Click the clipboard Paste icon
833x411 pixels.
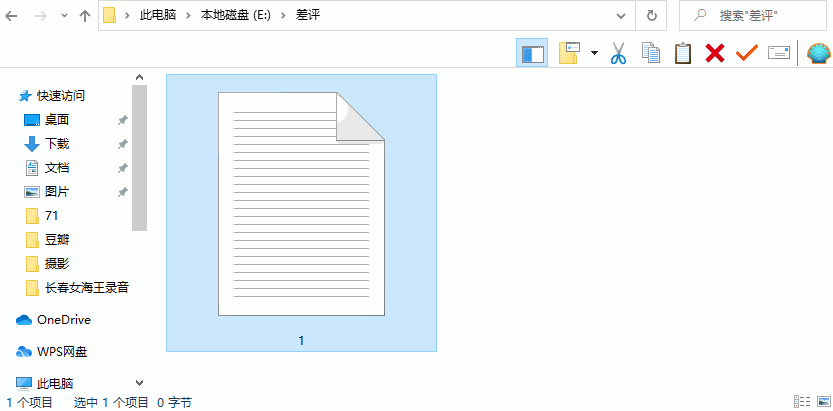coord(682,53)
